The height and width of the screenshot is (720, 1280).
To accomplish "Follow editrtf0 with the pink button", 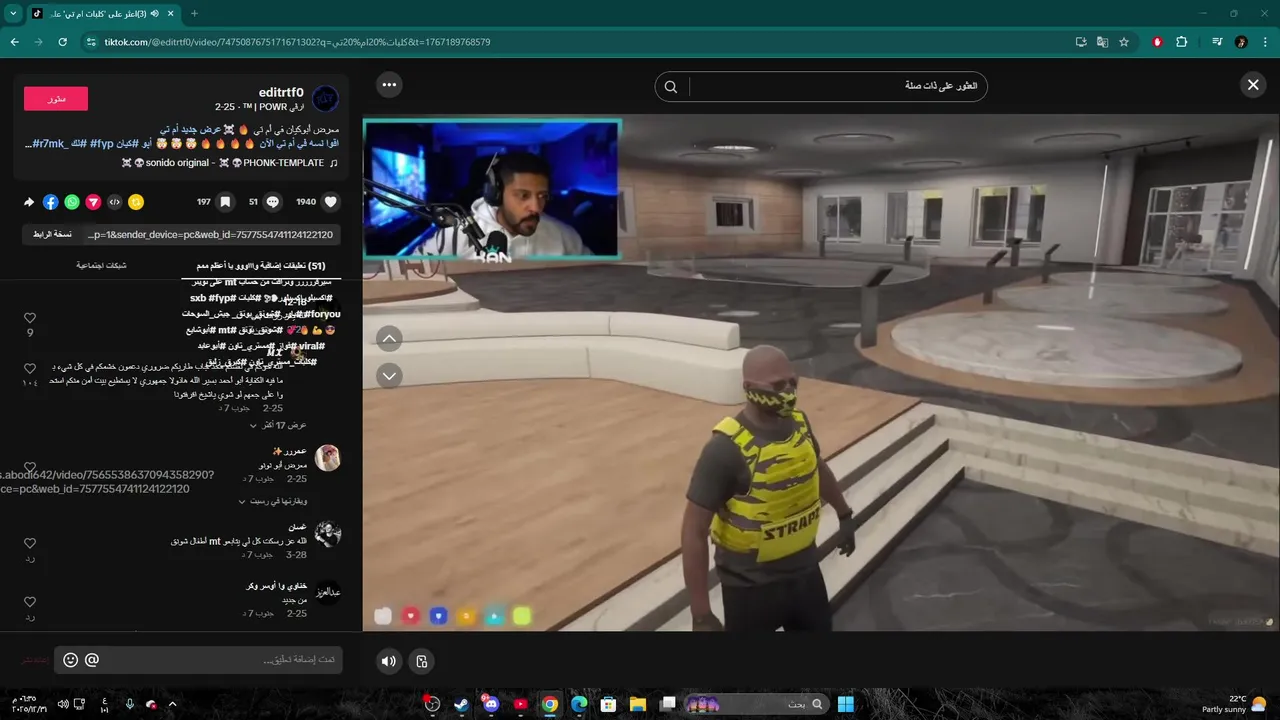I will click(x=56, y=99).
